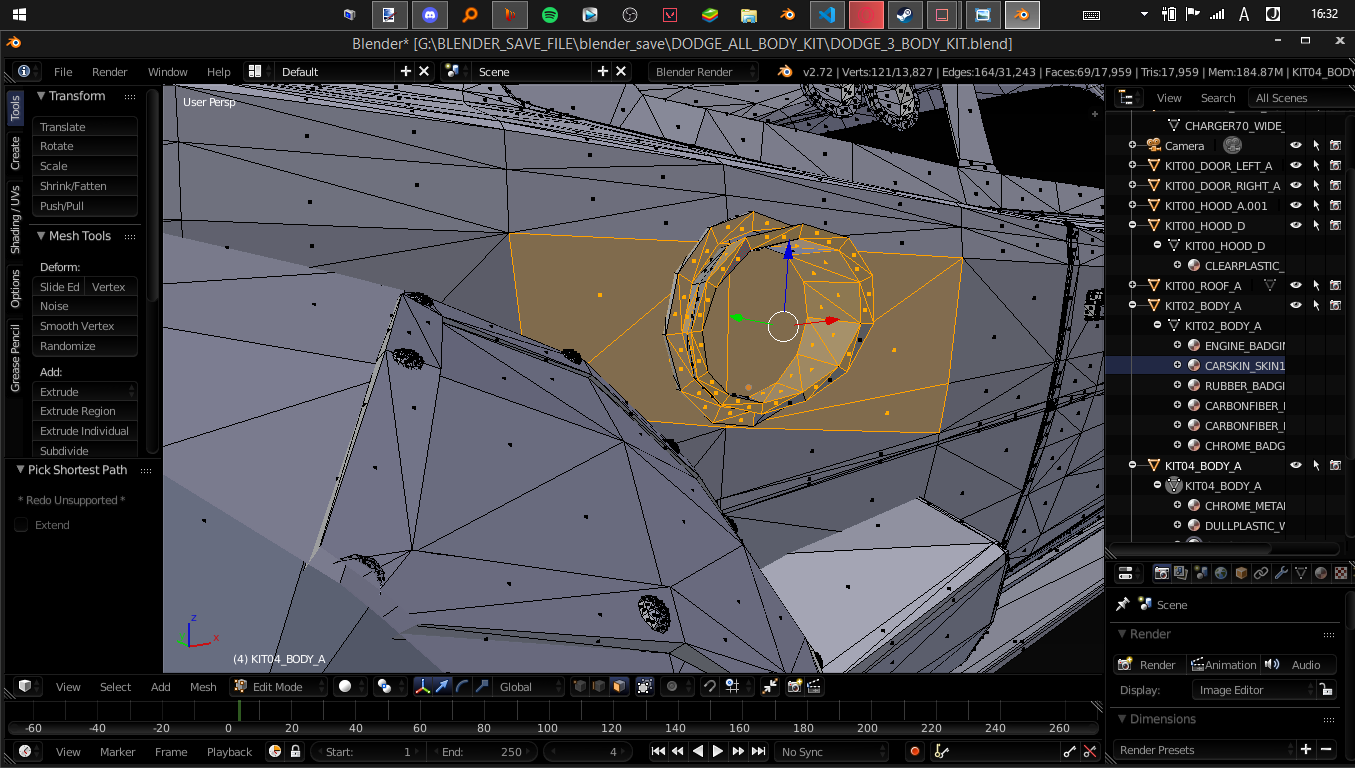Open 3D view editor type selector

click(30, 687)
